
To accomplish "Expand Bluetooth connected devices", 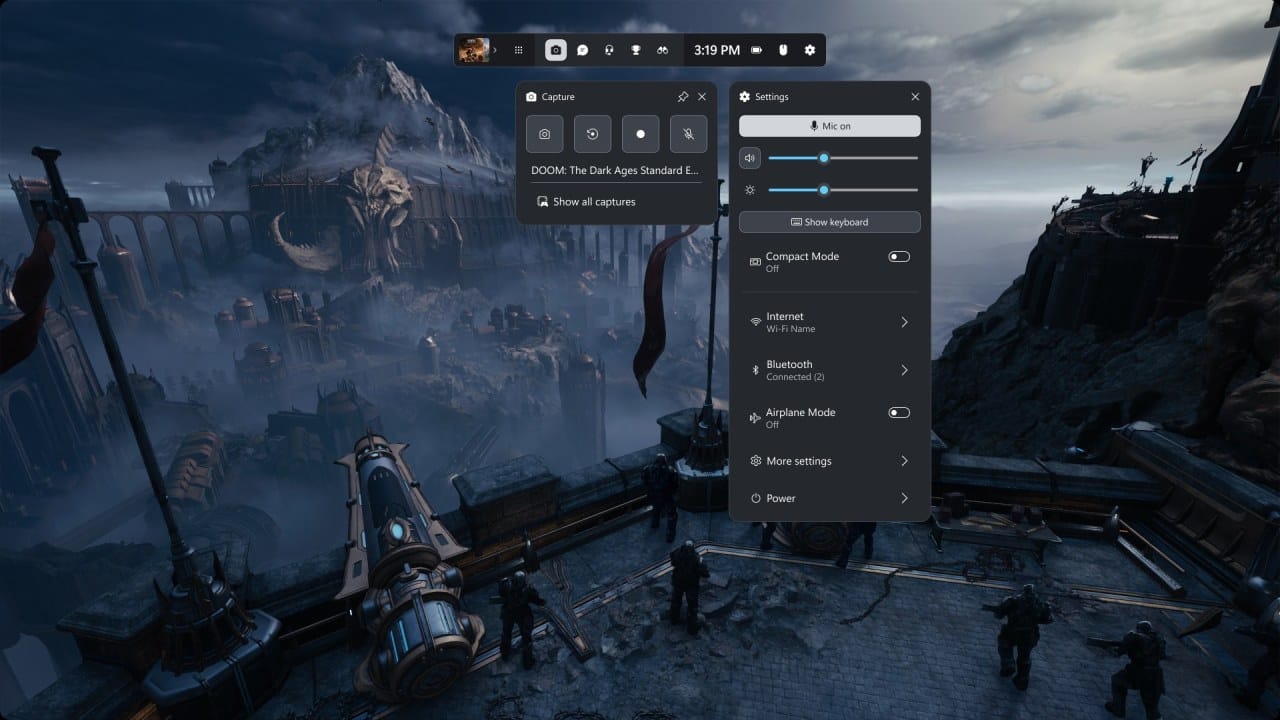I will click(x=830, y=369).
